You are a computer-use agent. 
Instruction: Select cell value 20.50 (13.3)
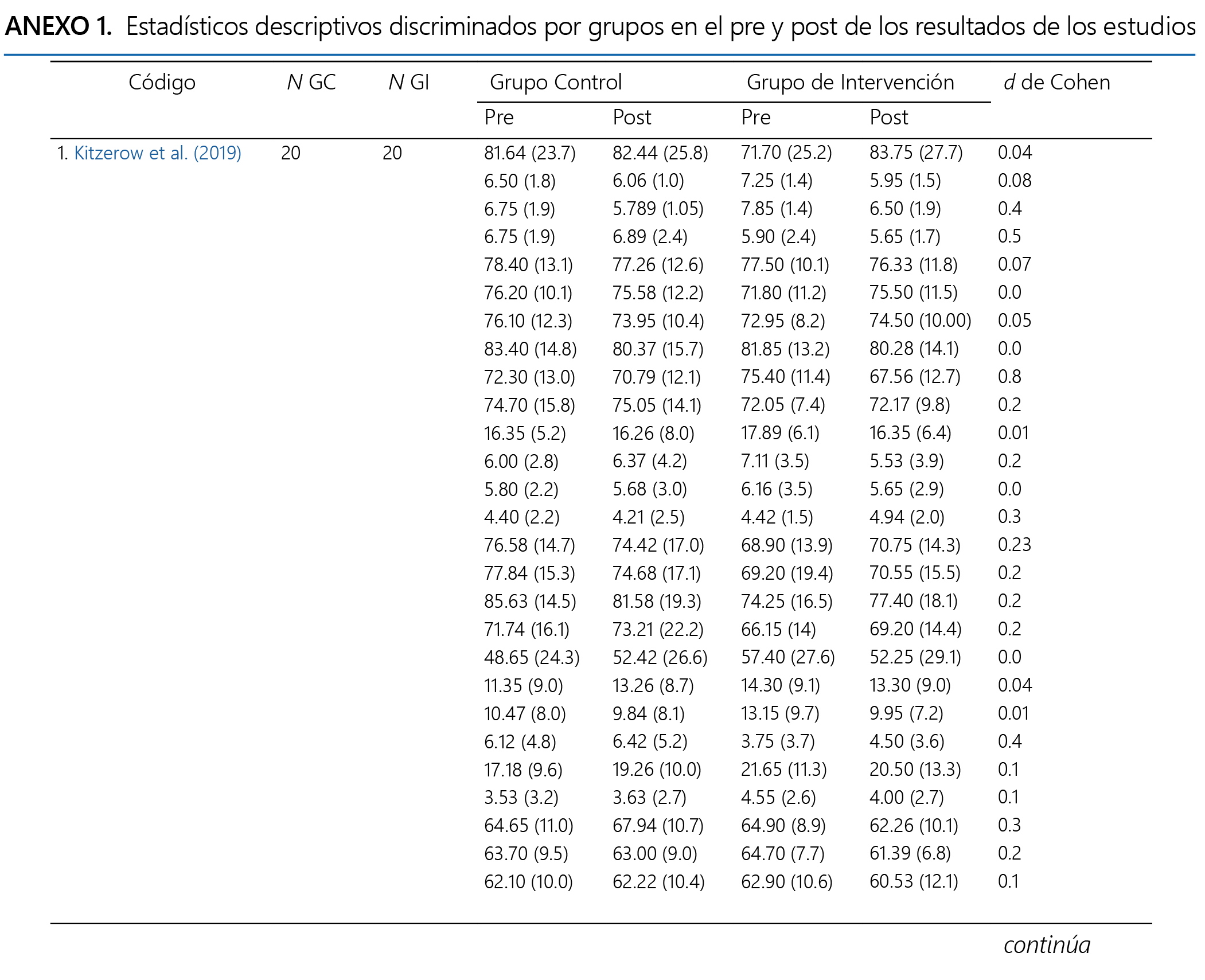[x=915, y=770]
